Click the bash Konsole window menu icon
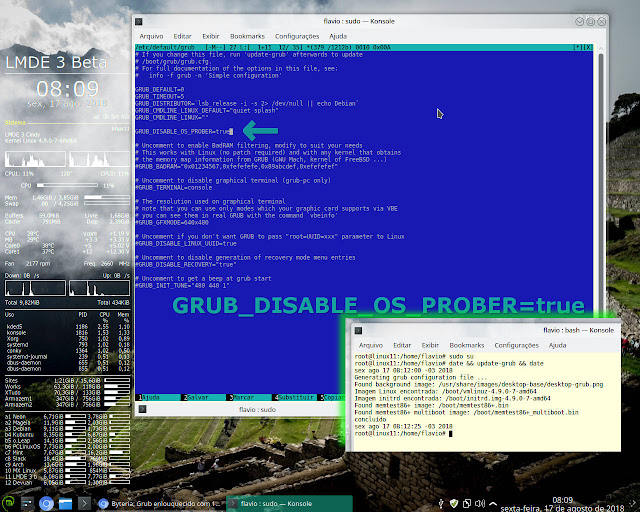This screenshot has height=512, width=640. (x=358, y=330)
